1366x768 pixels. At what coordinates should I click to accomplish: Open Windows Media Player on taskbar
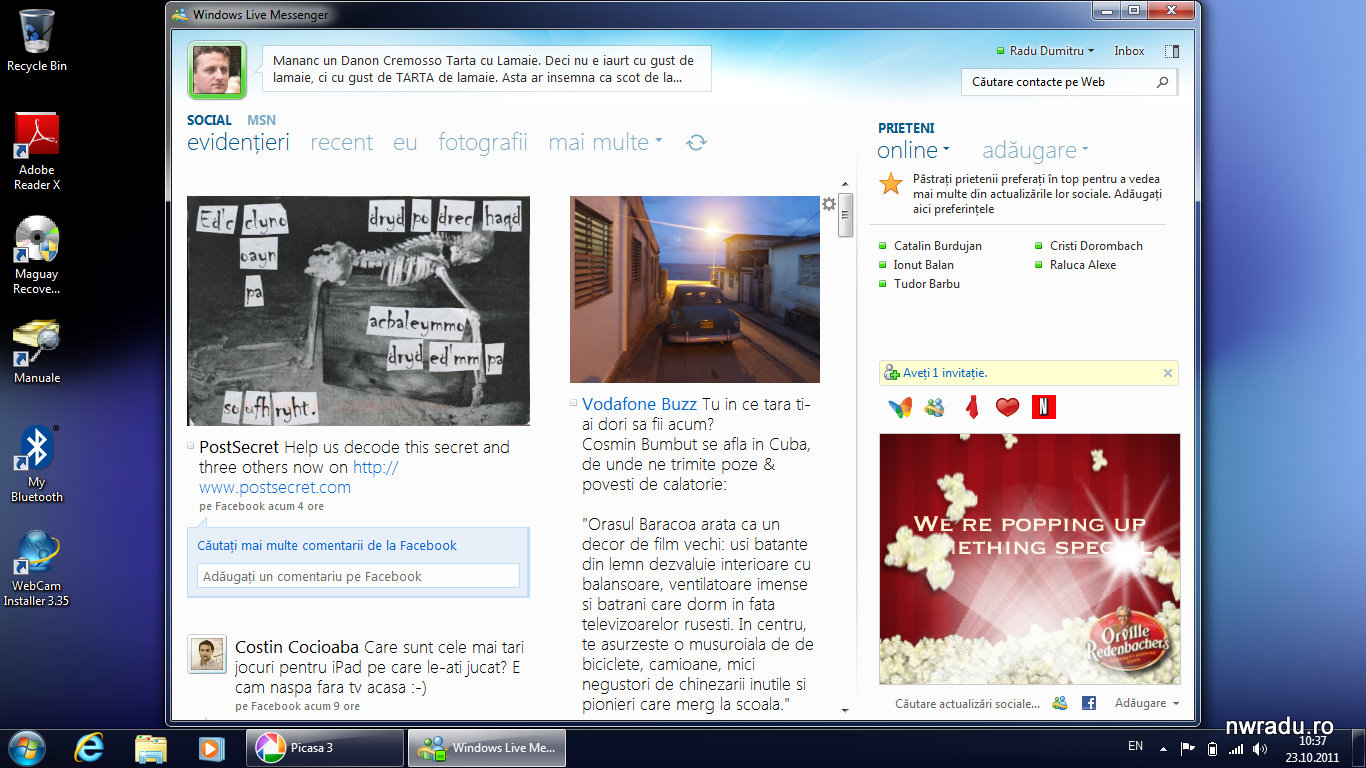212,748
